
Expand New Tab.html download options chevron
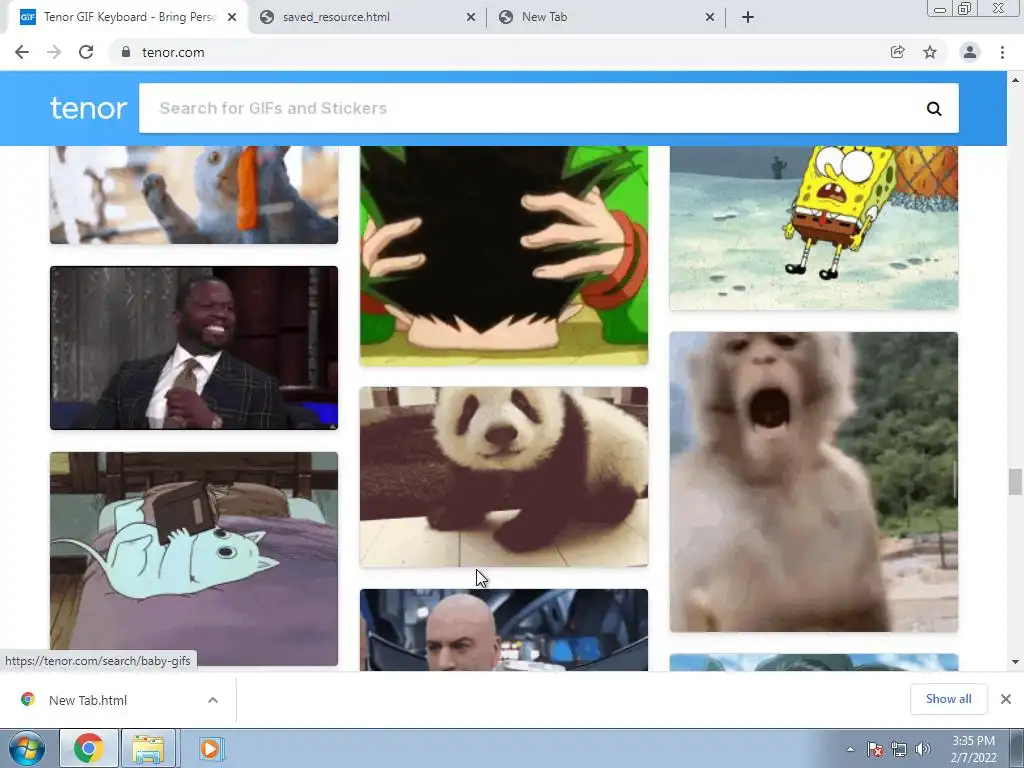click(x=213, y=700)
